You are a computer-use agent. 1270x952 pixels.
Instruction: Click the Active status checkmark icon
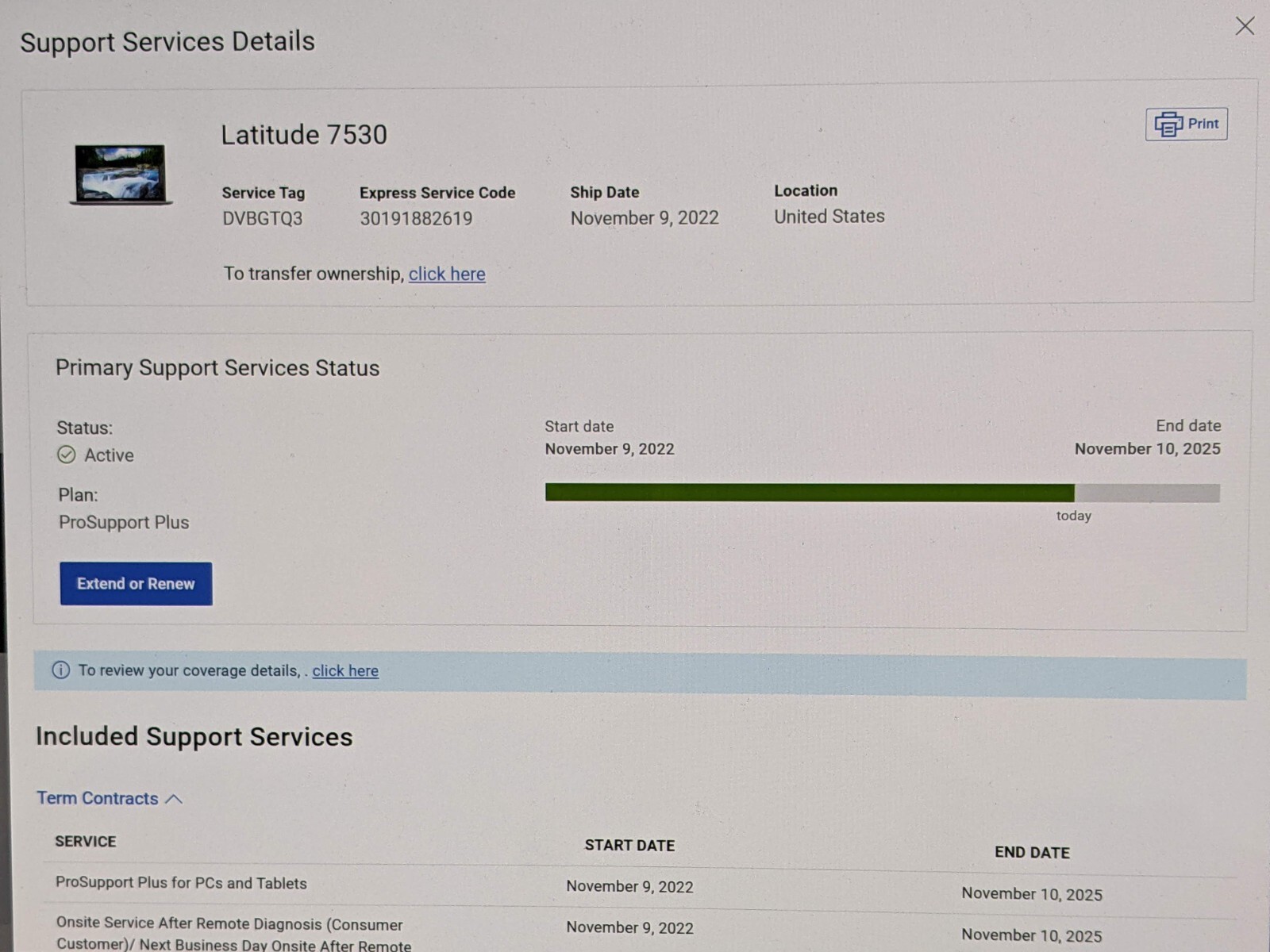coord(67,455)
